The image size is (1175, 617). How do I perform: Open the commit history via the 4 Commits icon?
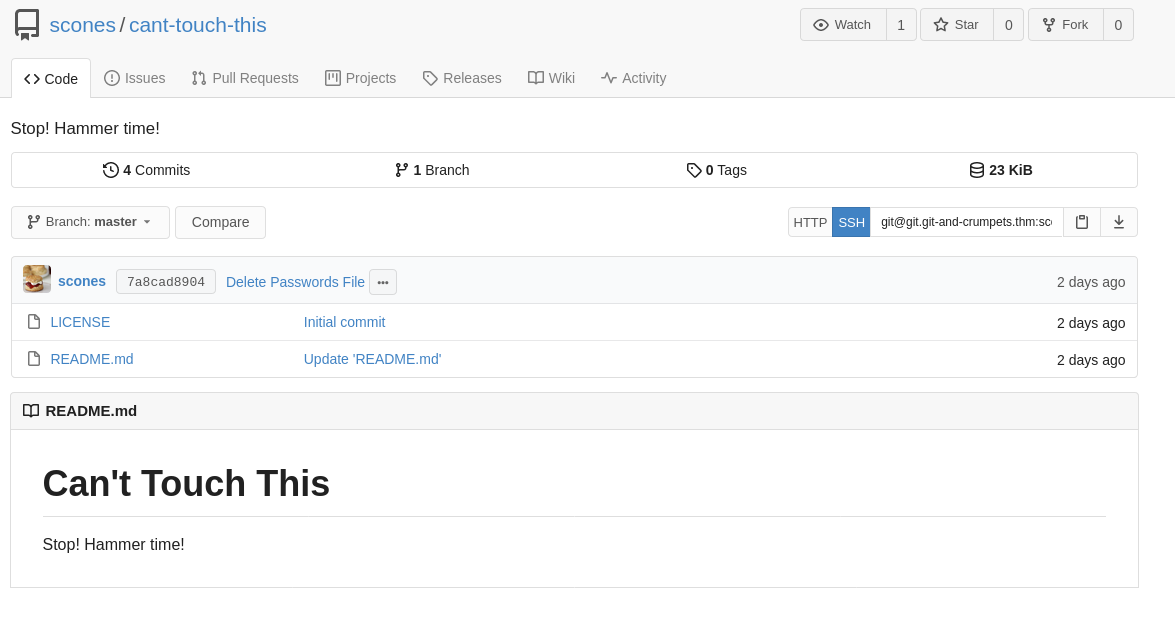[x=110, y=170]
